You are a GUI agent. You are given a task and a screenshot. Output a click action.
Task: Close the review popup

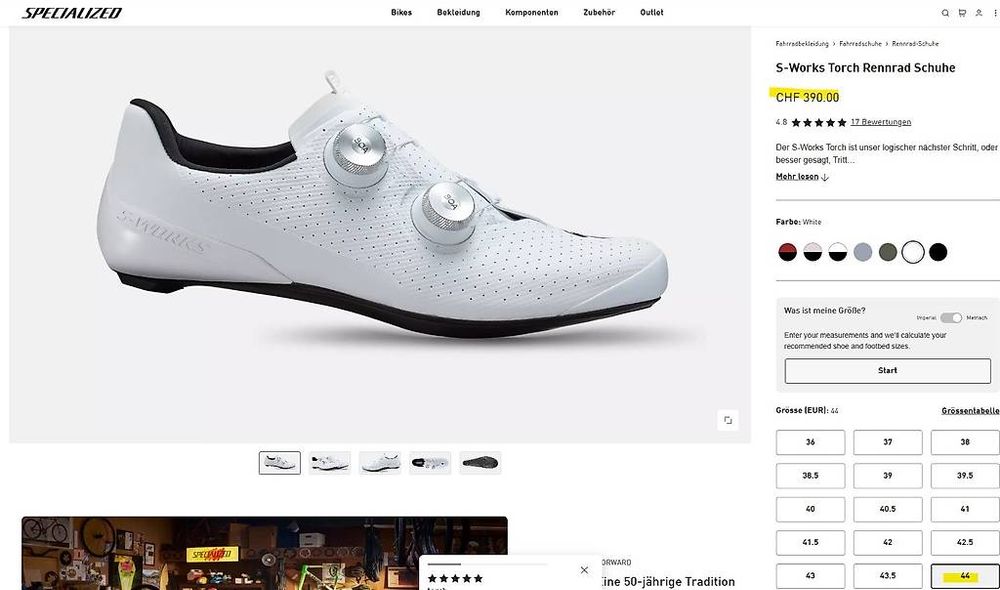click(x=584, y=570)
